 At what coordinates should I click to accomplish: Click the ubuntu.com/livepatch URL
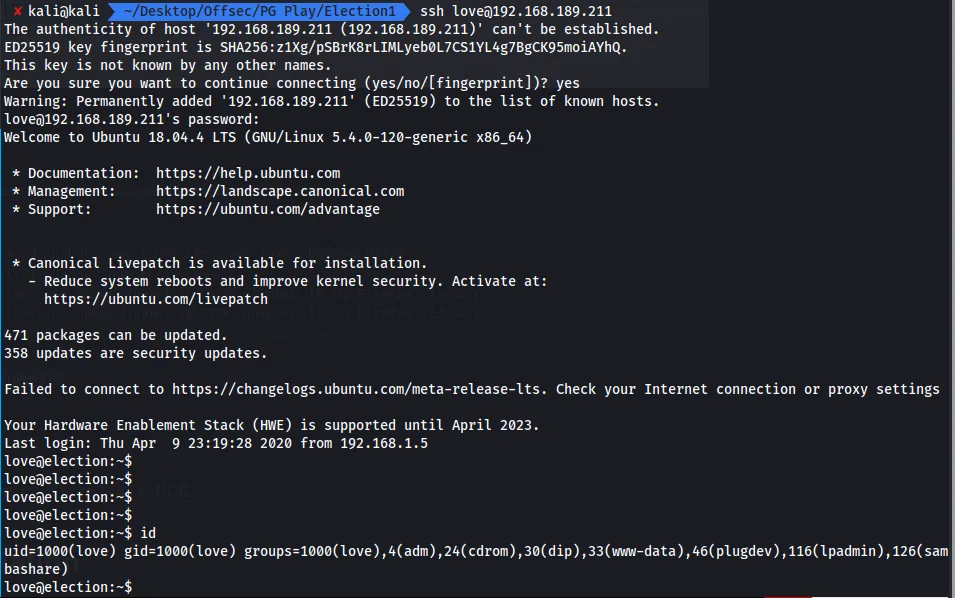(156, 300)
